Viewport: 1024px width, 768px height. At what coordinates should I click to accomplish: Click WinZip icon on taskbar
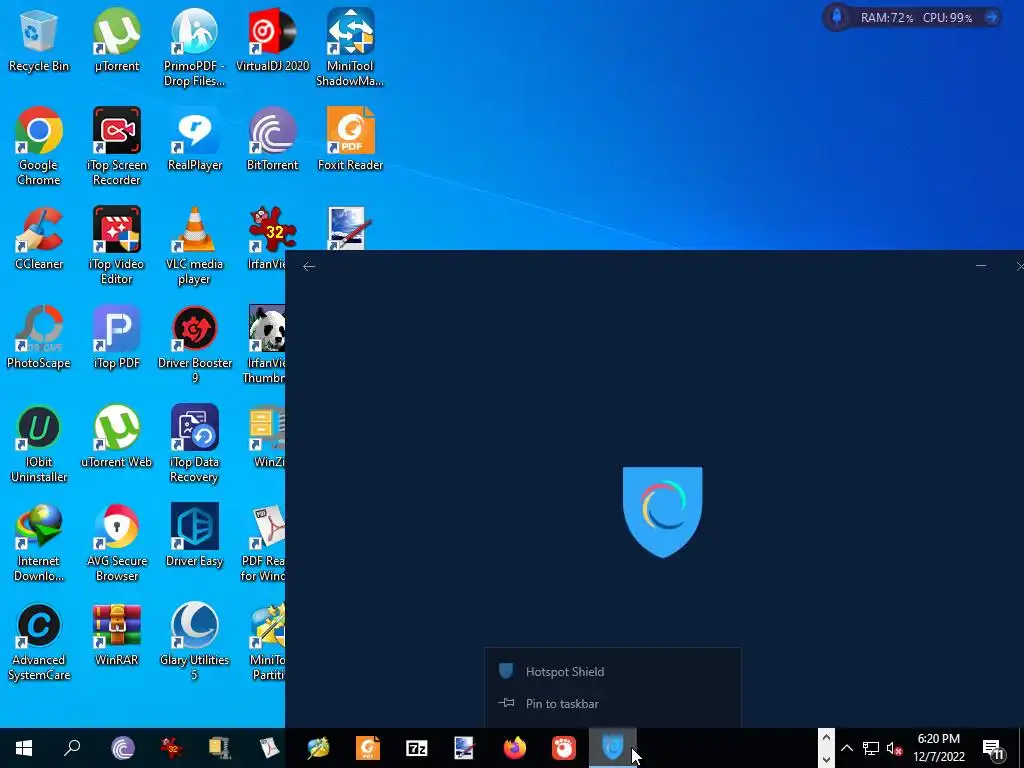(x=221, y=748)
